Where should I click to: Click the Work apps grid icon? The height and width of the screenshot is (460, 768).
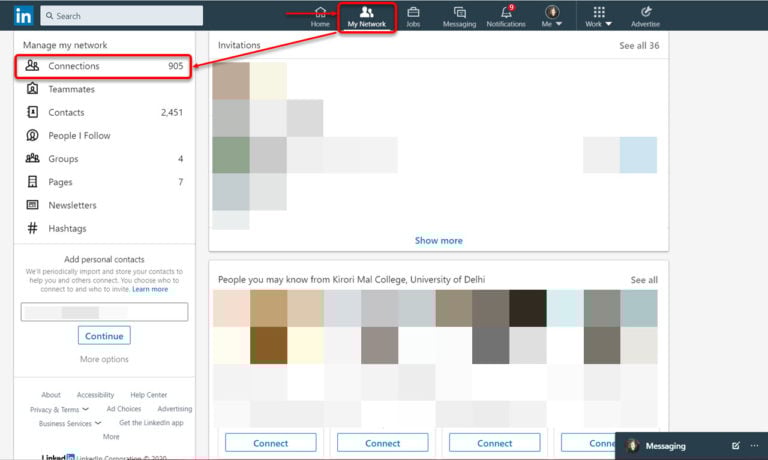tap(599, 12)
